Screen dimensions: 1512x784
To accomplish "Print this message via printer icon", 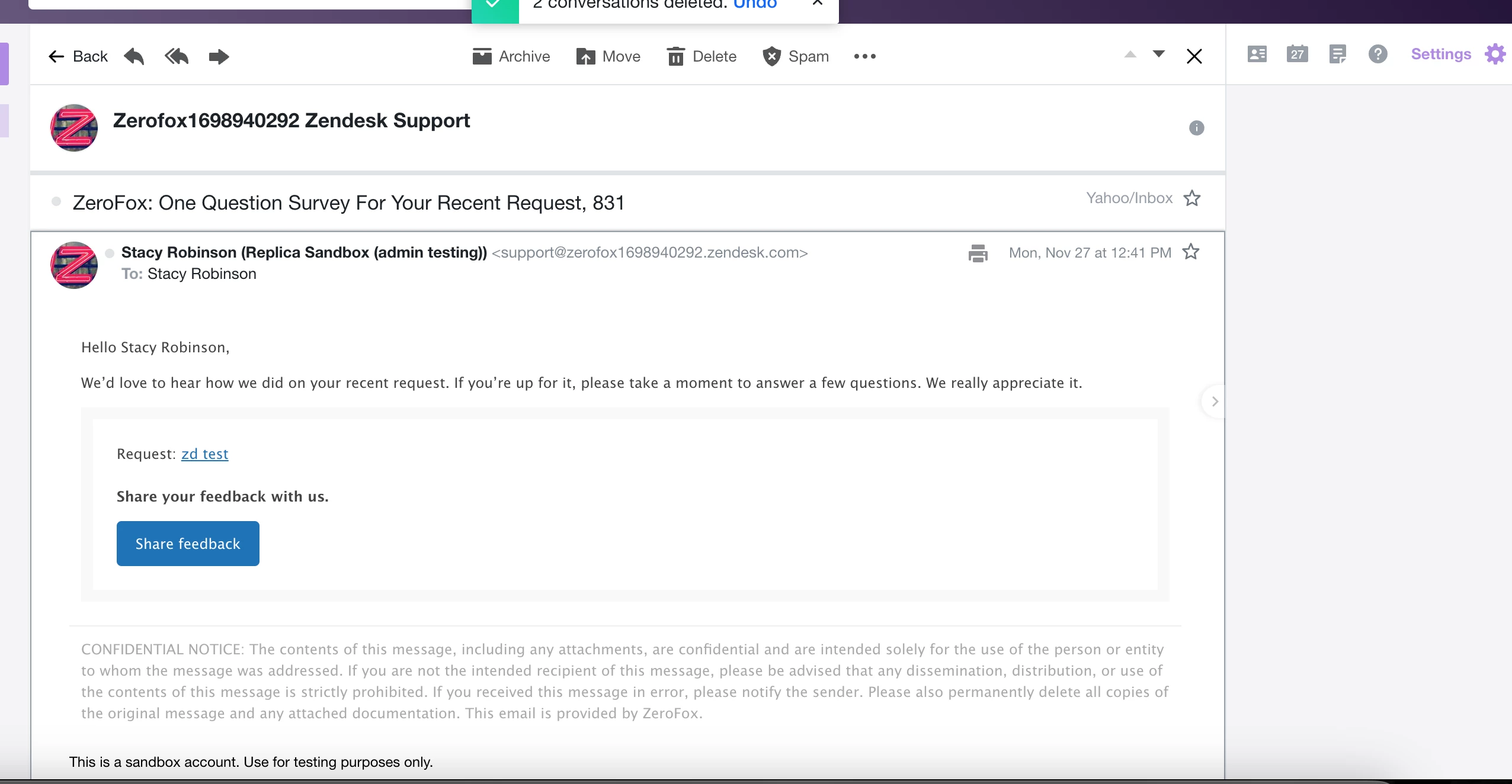I will tap(978, 253).
